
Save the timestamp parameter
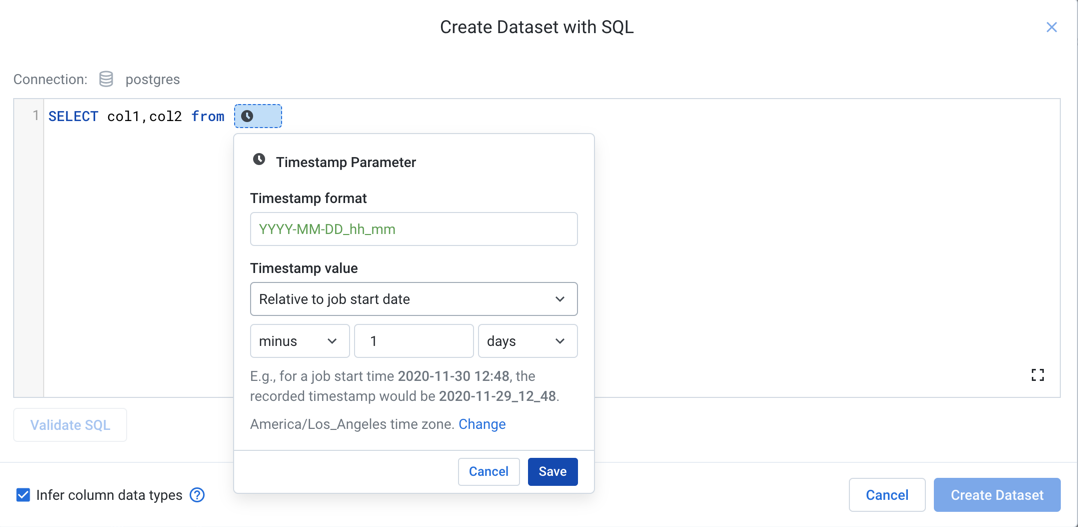coord(552,472)
